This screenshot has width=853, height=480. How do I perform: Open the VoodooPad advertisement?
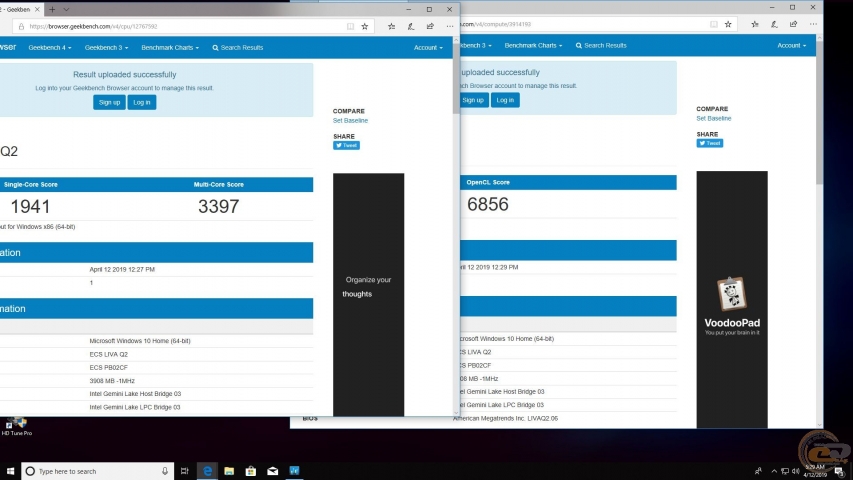tap(732, 299)
